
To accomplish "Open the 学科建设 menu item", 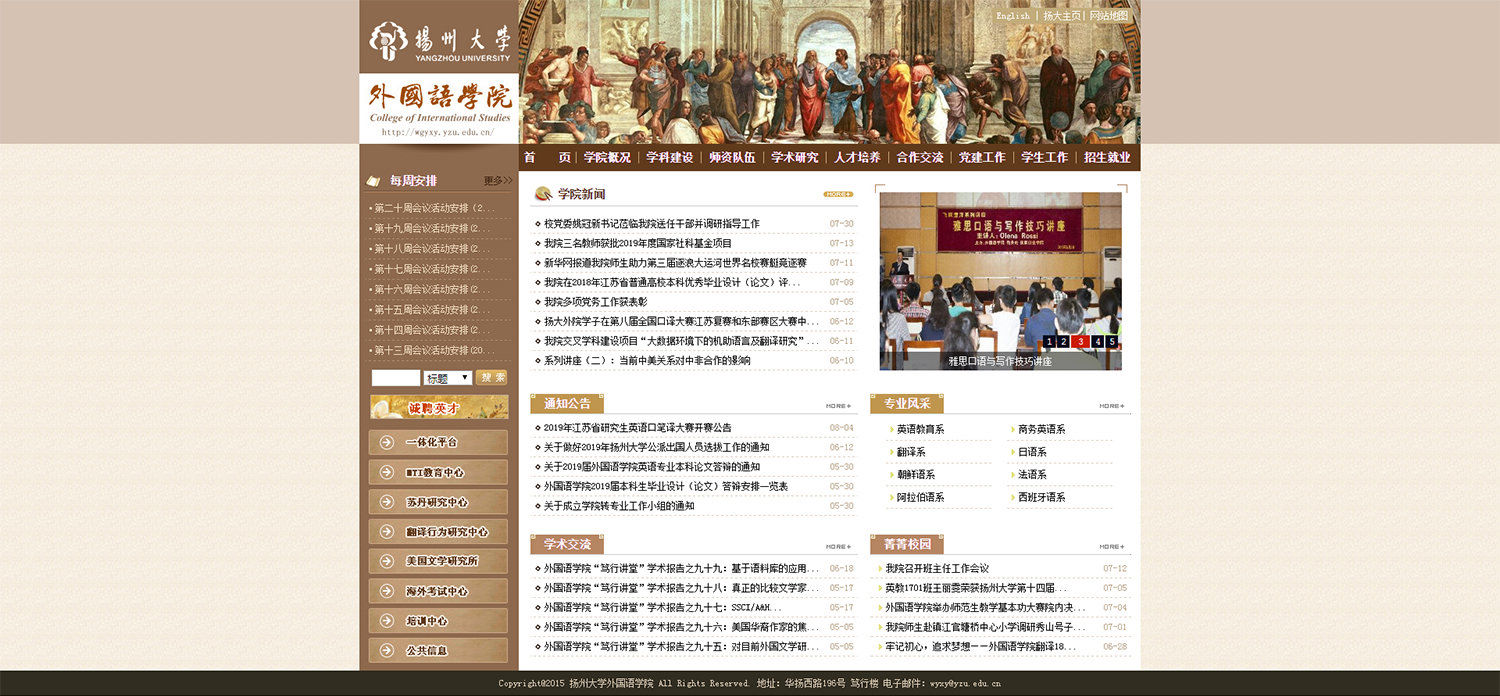I will coord(669,157).
